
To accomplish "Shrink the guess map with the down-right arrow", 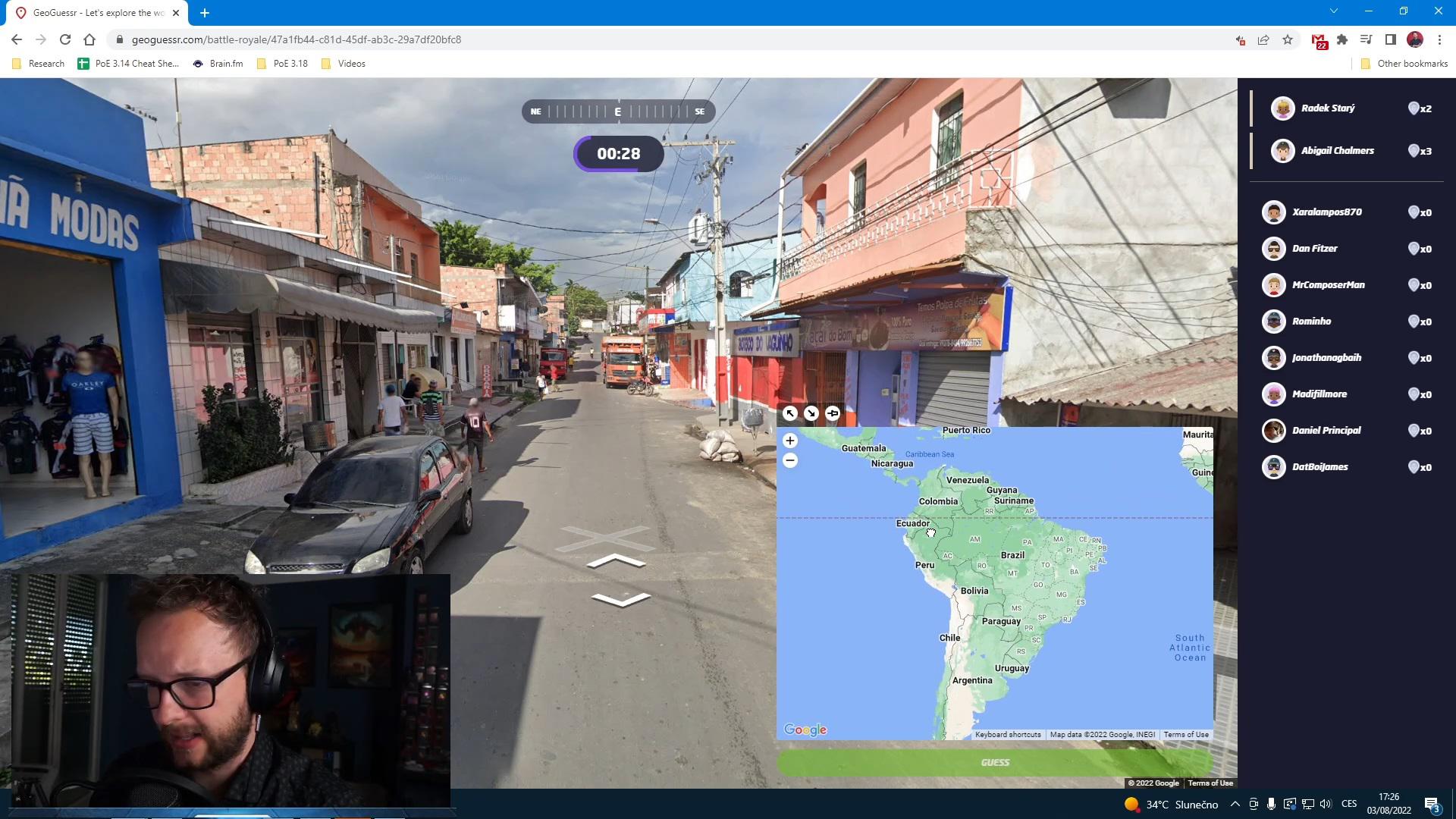I will (x=811, y=413).
